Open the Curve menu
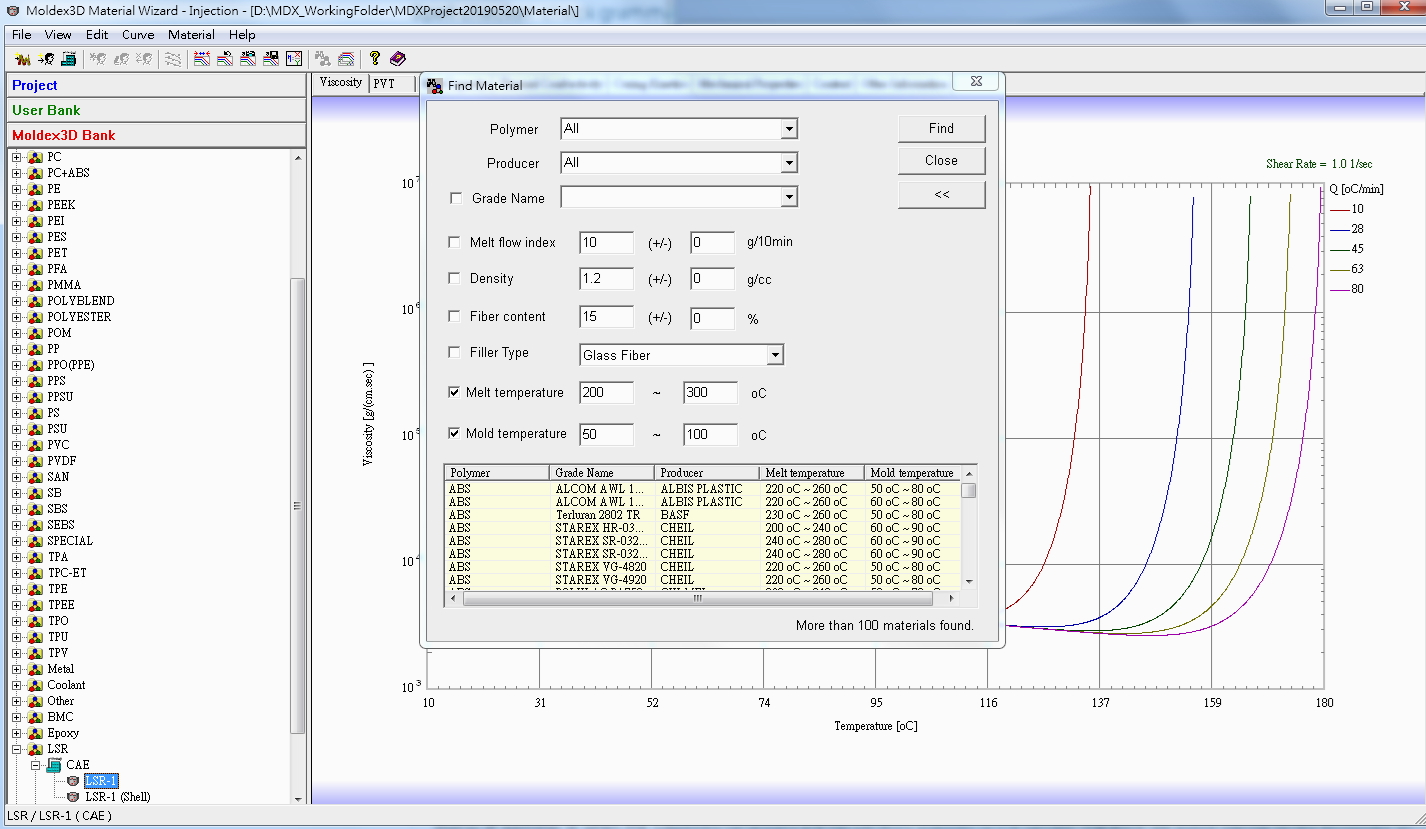Image resolution: width=1426 pixels, height=829 pixels. [138, 35]
